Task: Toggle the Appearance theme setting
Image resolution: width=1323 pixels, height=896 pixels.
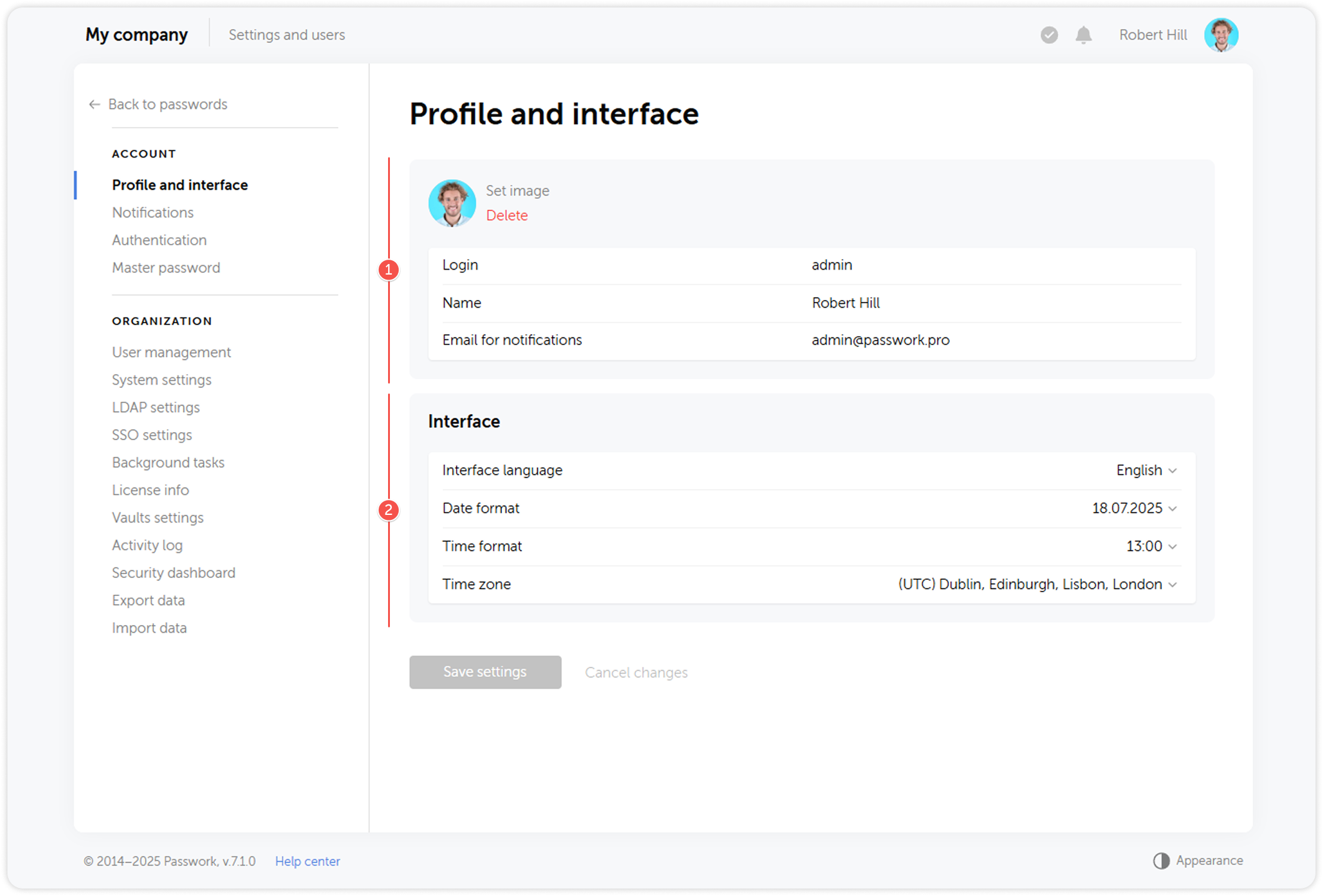Action: (x=1196, y=861)
